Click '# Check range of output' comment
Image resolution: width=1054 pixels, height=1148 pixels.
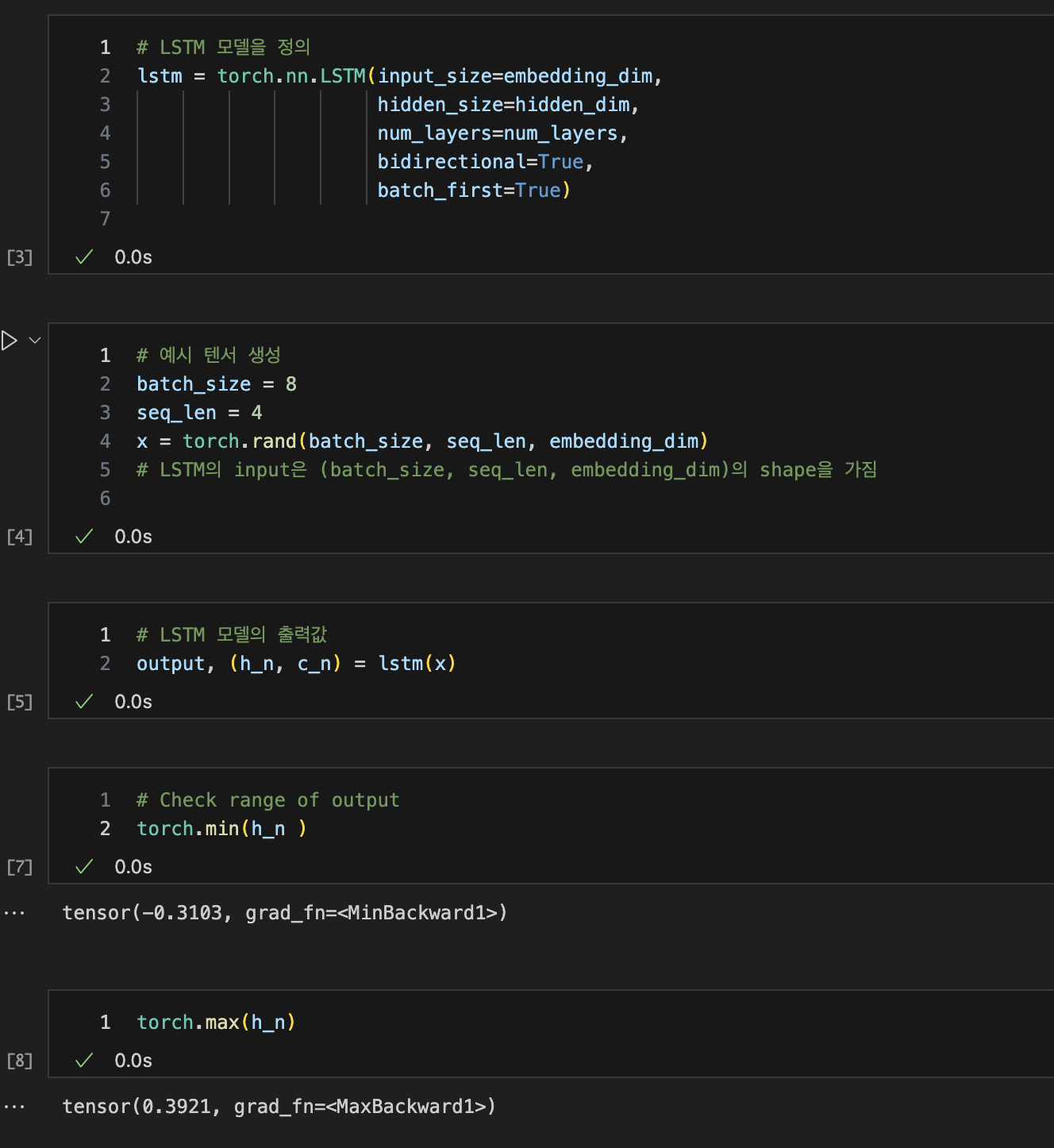[x=268, y=800]
